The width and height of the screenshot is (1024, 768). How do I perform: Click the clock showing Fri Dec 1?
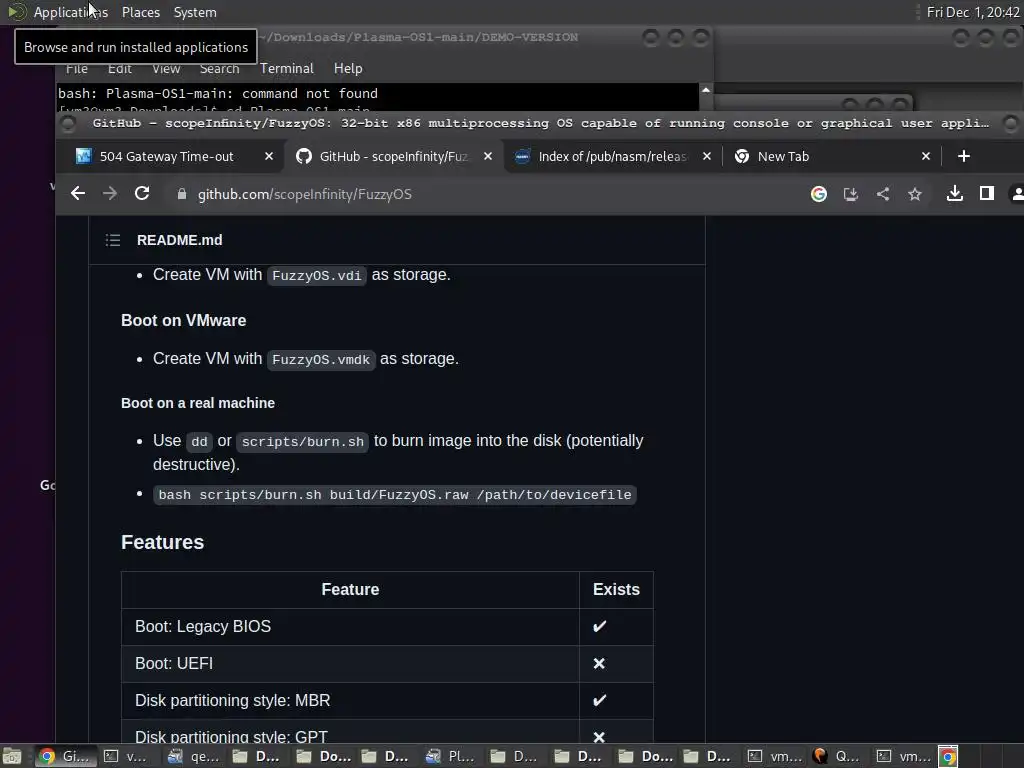coord(972,12)
